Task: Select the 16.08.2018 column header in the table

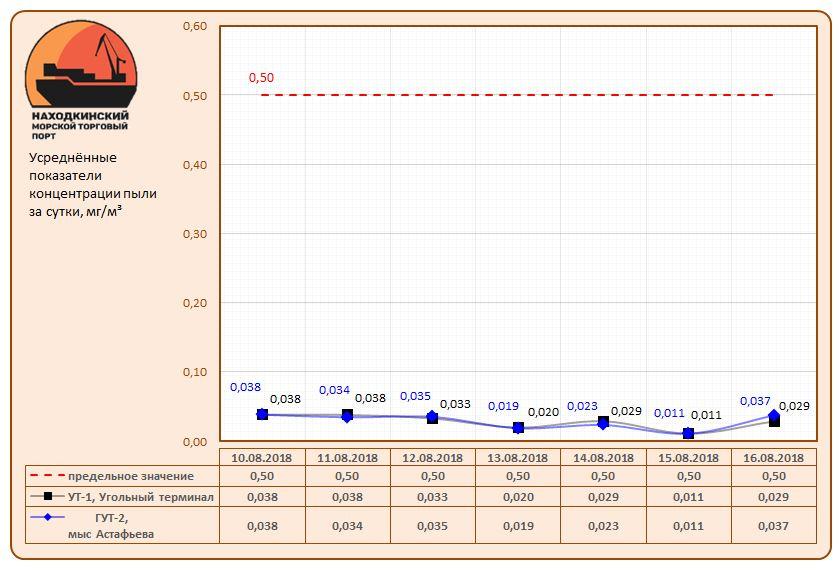Action: [x=773, y=457]
